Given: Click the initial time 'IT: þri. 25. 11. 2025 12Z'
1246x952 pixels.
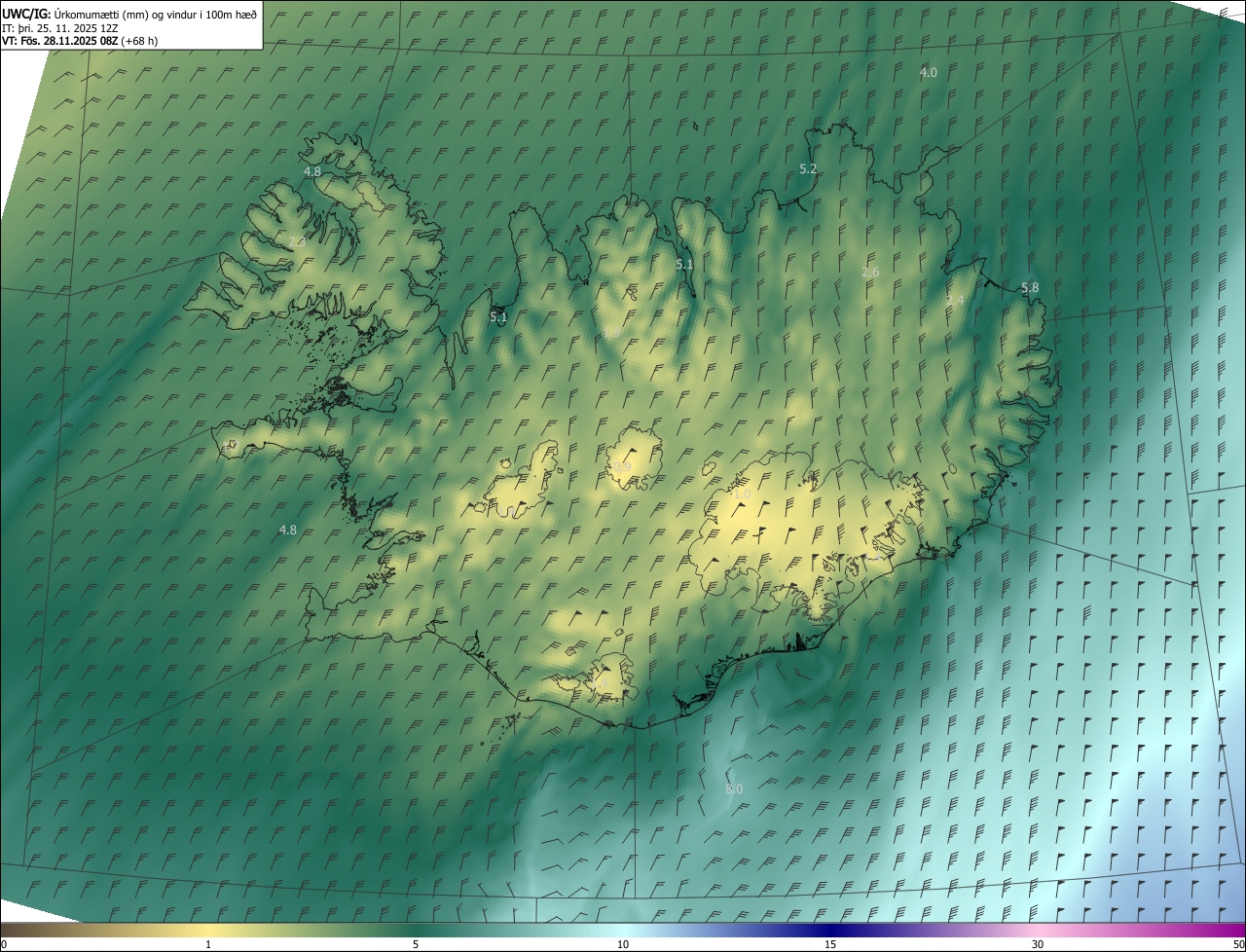Looking at the screenshot, I should (60, 28).
